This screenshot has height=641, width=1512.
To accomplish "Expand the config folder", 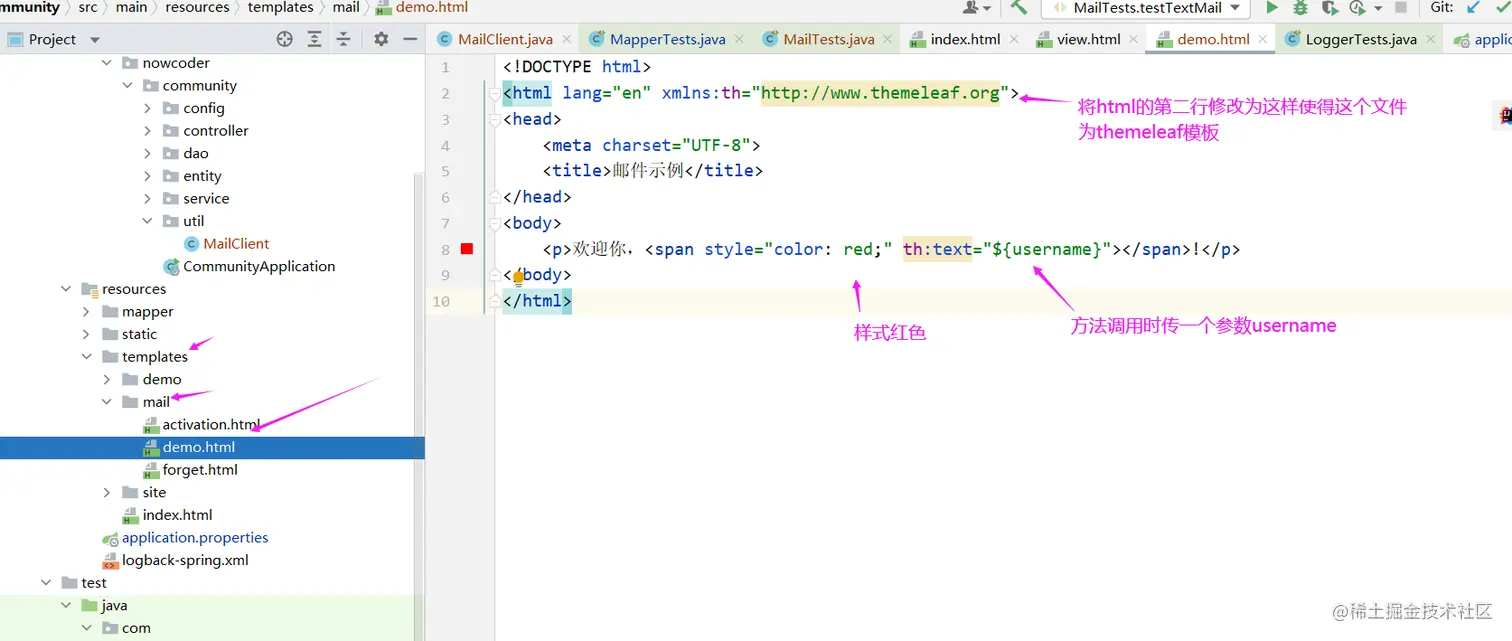I will pyautogui.click(x=148, y=108).
